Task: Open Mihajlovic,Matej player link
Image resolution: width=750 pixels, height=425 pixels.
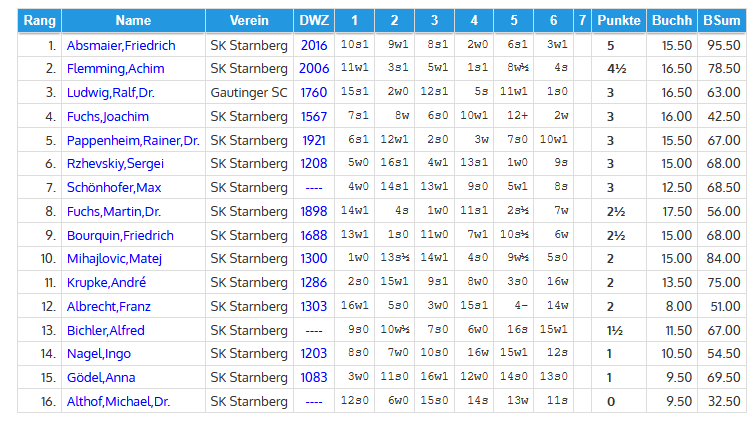Action: pos(114,259)
